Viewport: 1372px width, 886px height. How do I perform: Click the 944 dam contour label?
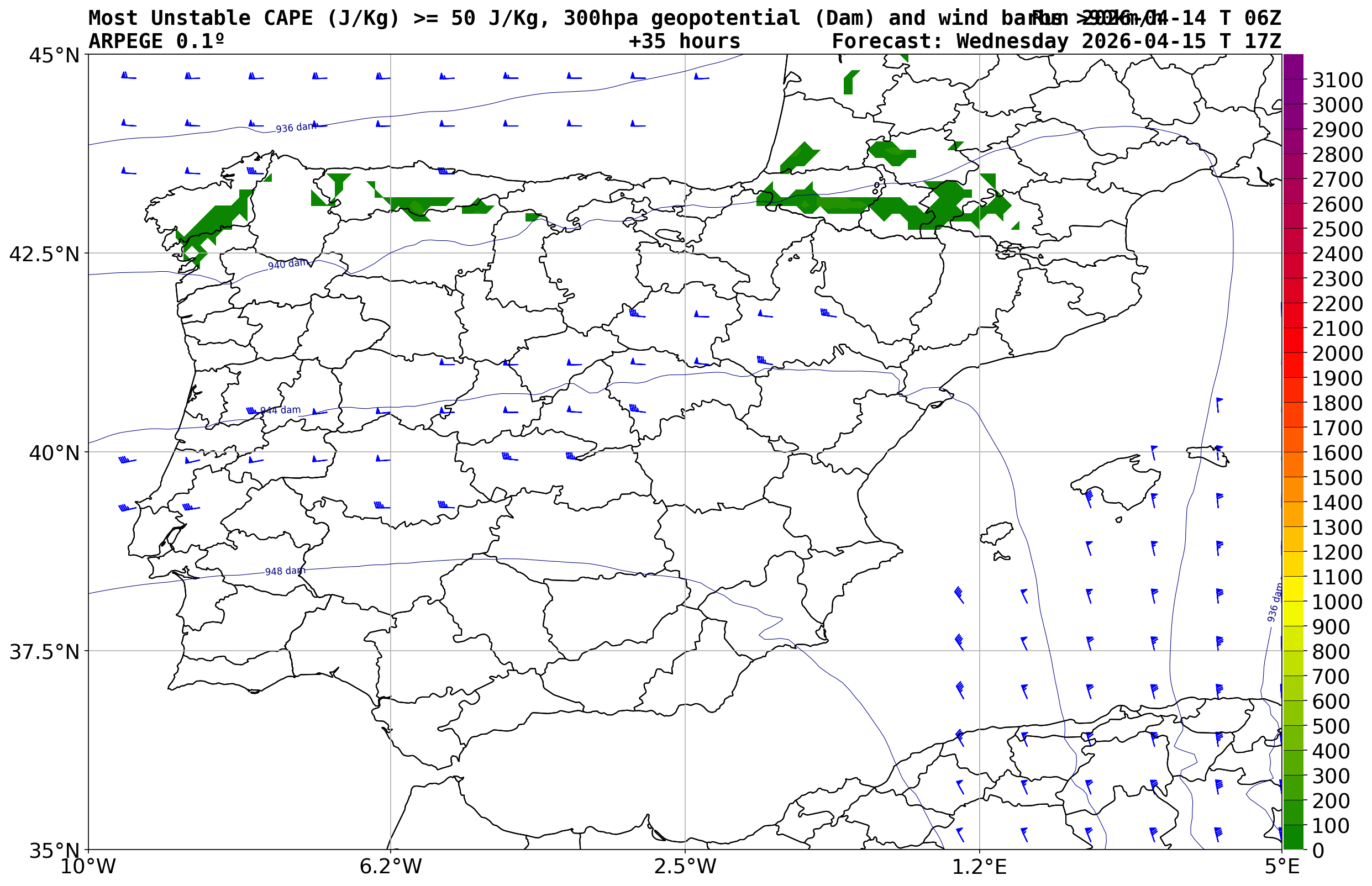280,410
